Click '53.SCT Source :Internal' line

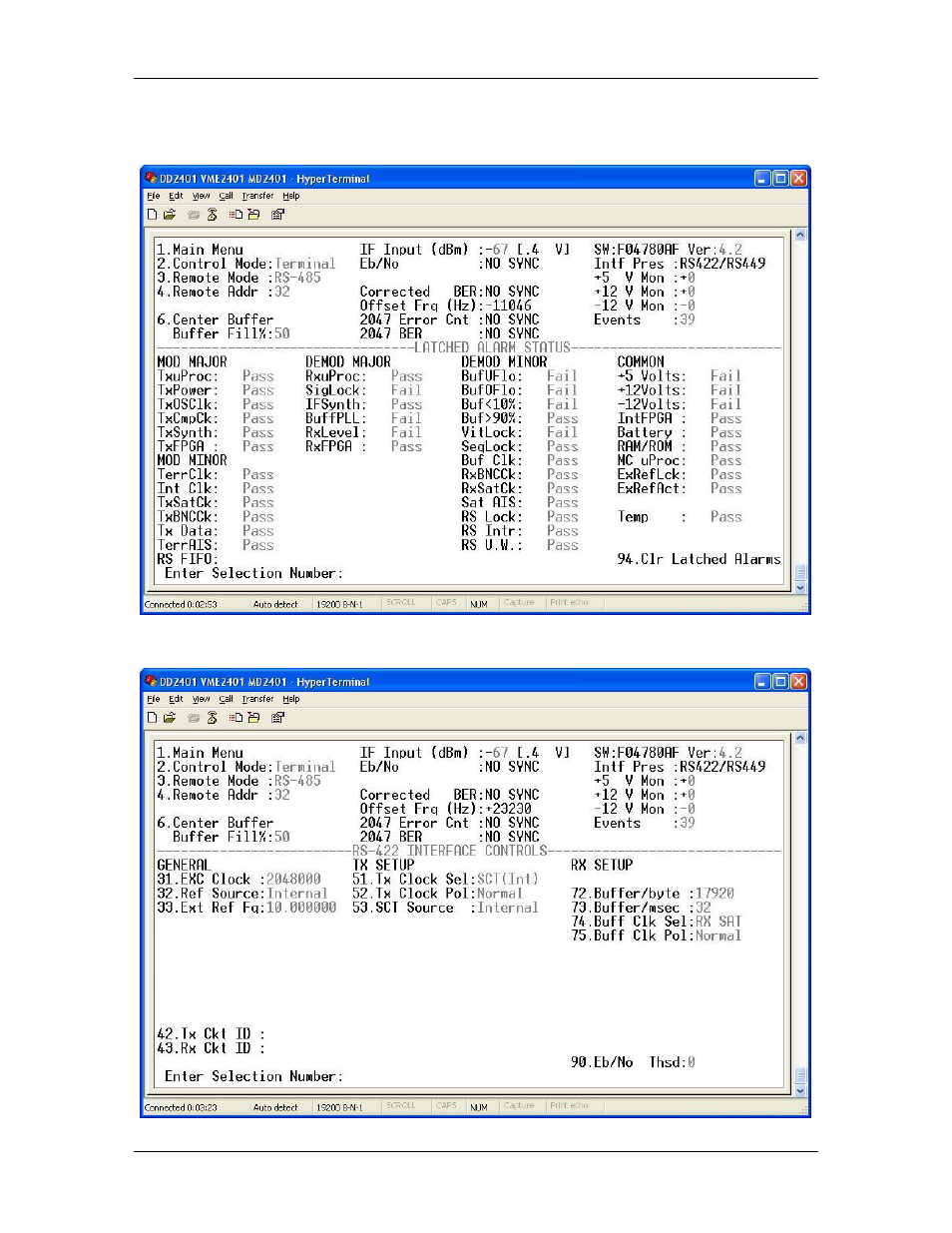(445, 907)
